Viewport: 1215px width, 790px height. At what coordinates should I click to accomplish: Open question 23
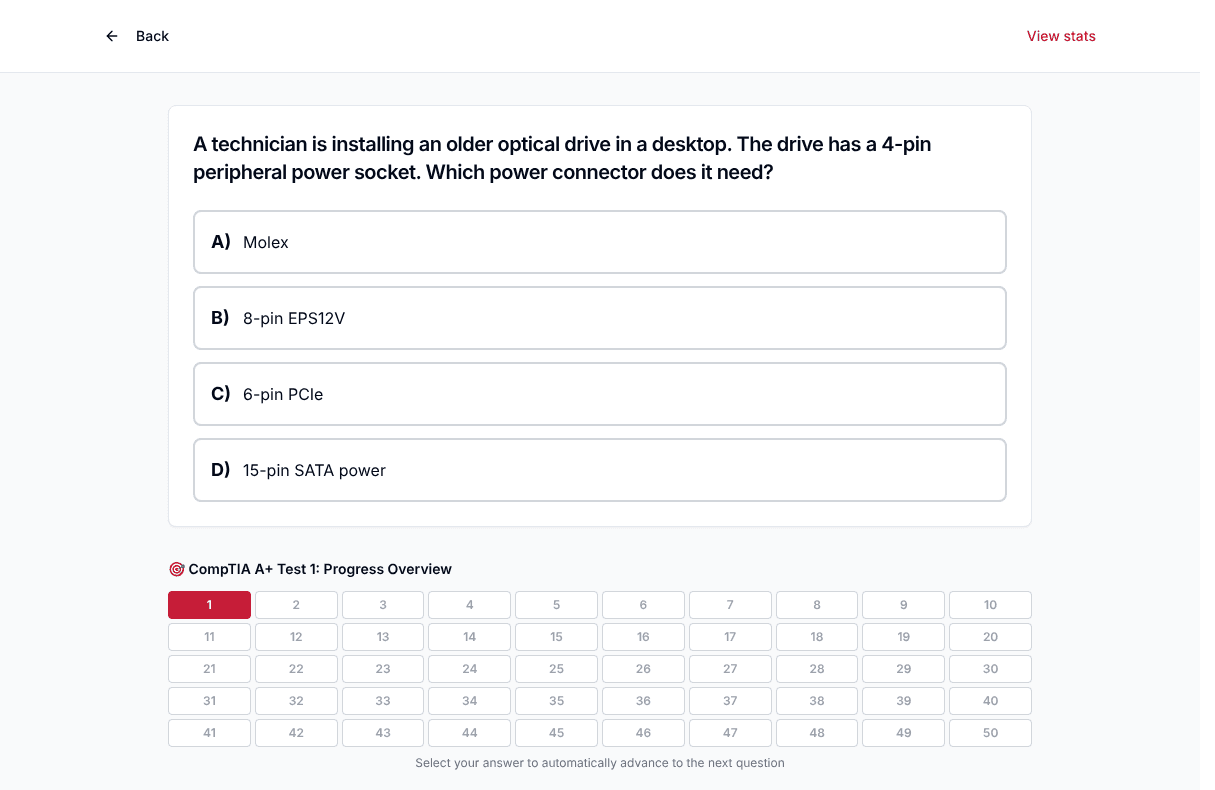pos(383,669)
